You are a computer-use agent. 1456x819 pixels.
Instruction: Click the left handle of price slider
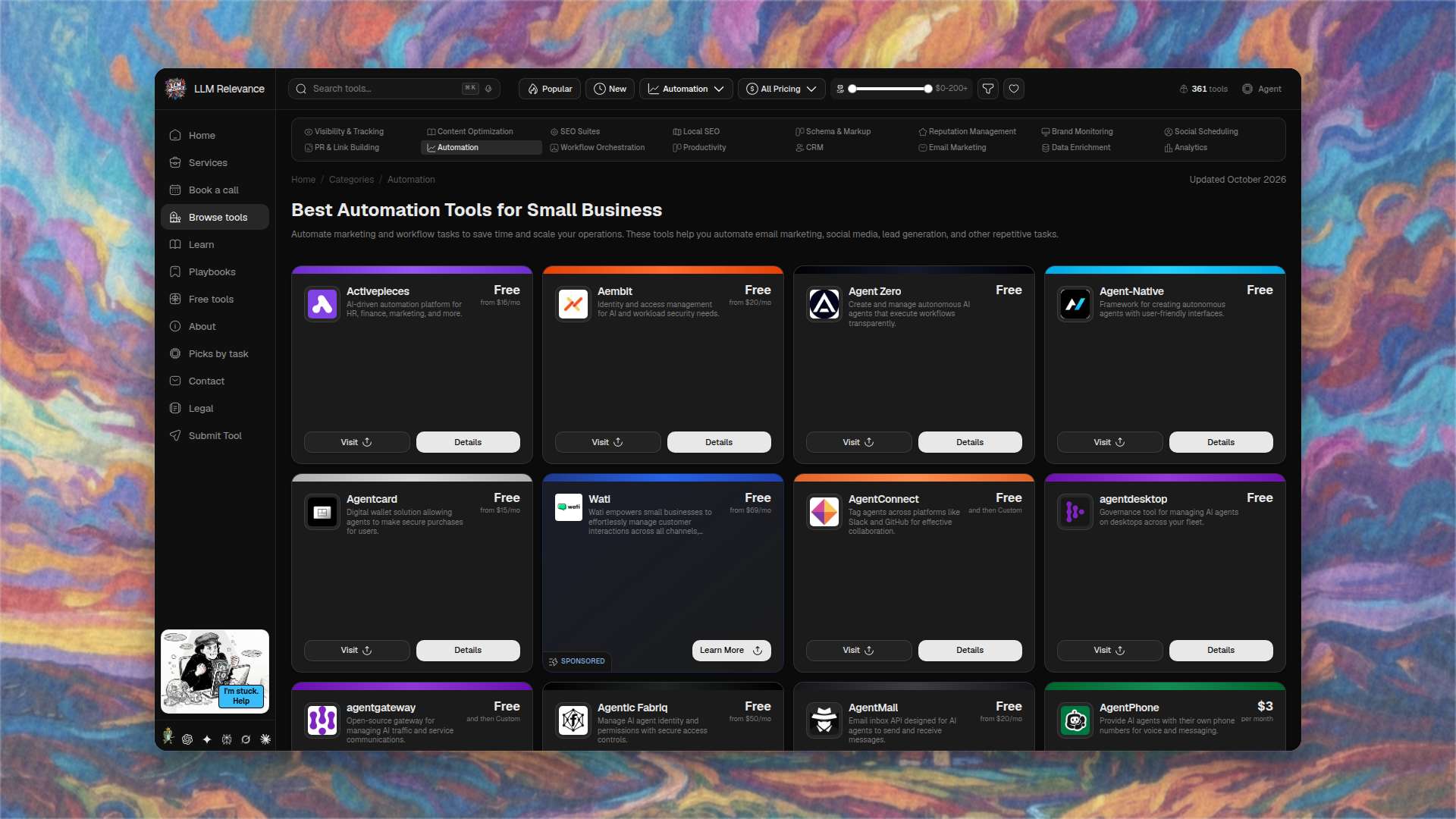[852, 89]
